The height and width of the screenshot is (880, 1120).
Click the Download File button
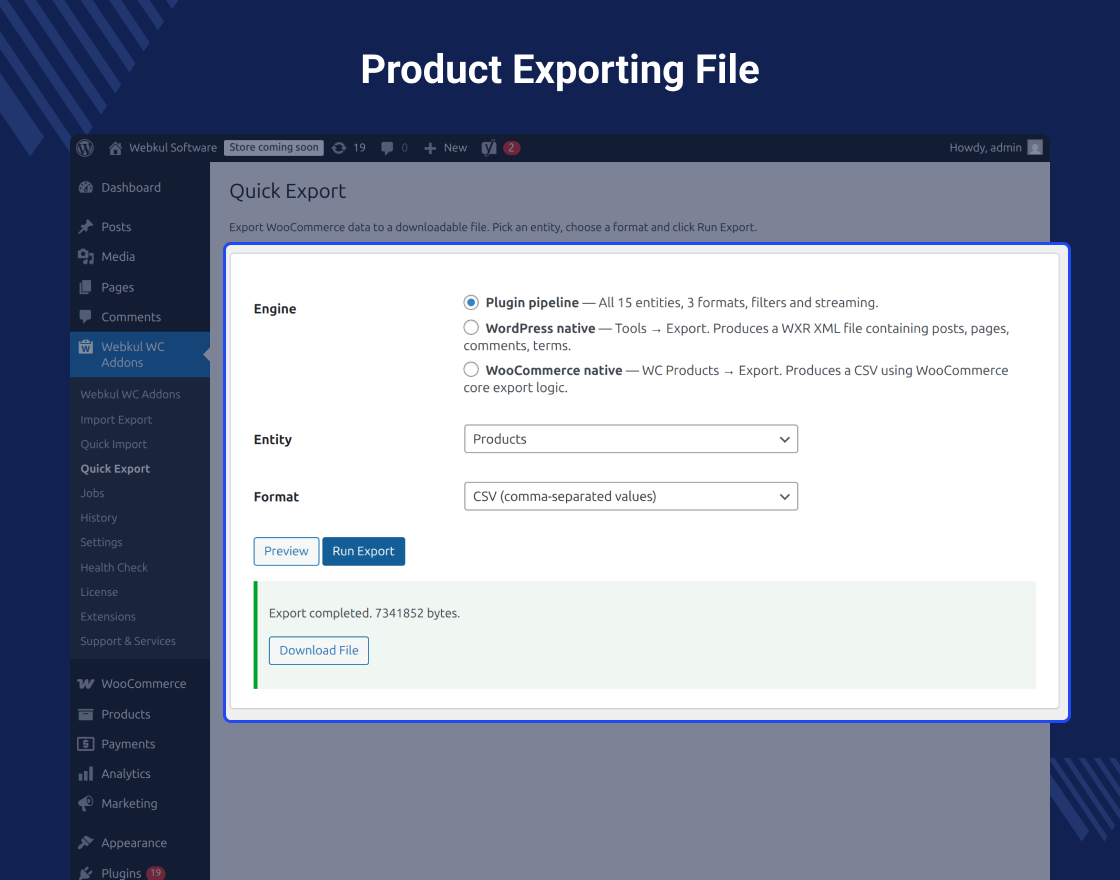click(x=319, y=651)
